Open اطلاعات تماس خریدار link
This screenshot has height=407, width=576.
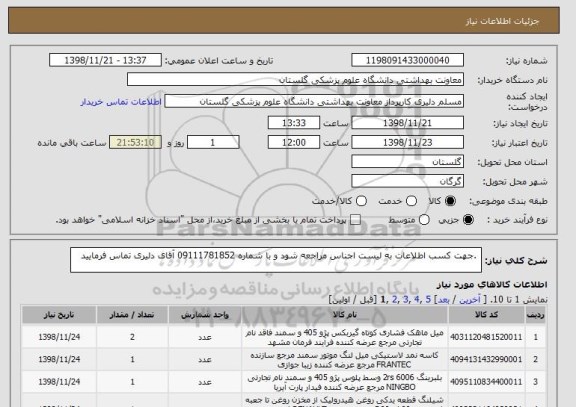(x=121, y=102)
